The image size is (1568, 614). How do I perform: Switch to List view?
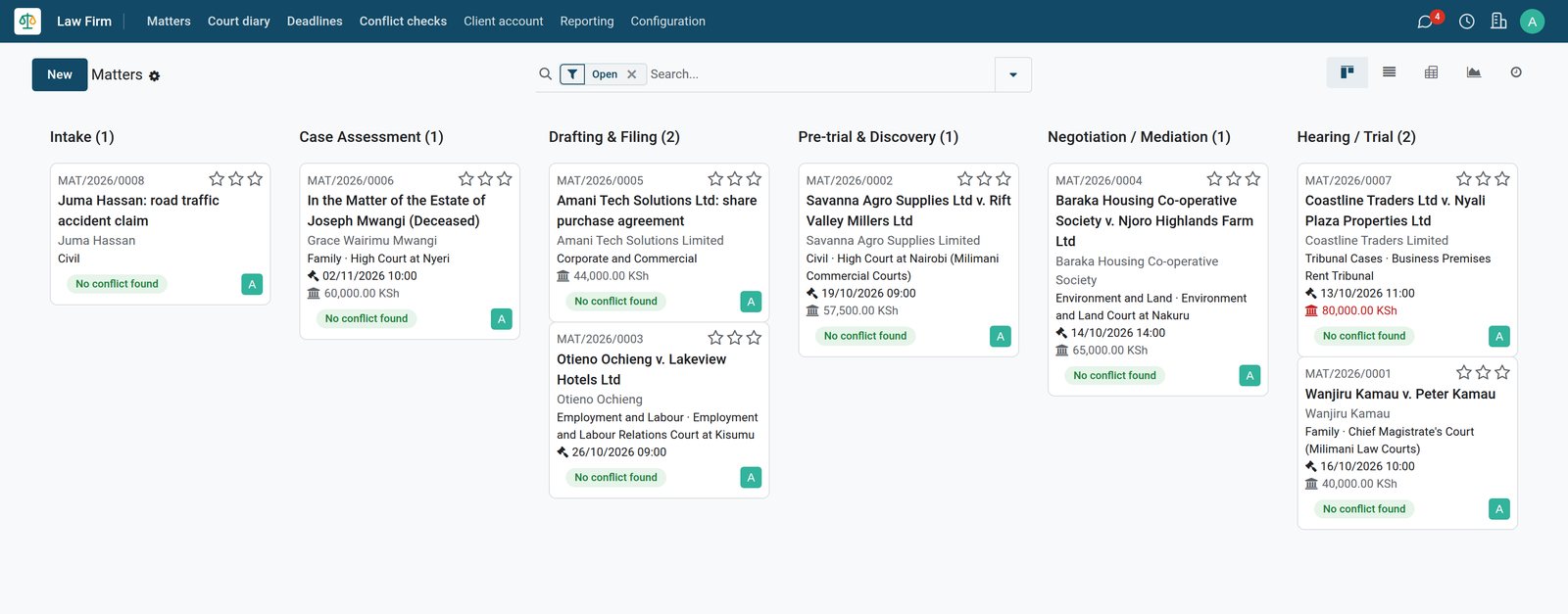[1389, 72]
